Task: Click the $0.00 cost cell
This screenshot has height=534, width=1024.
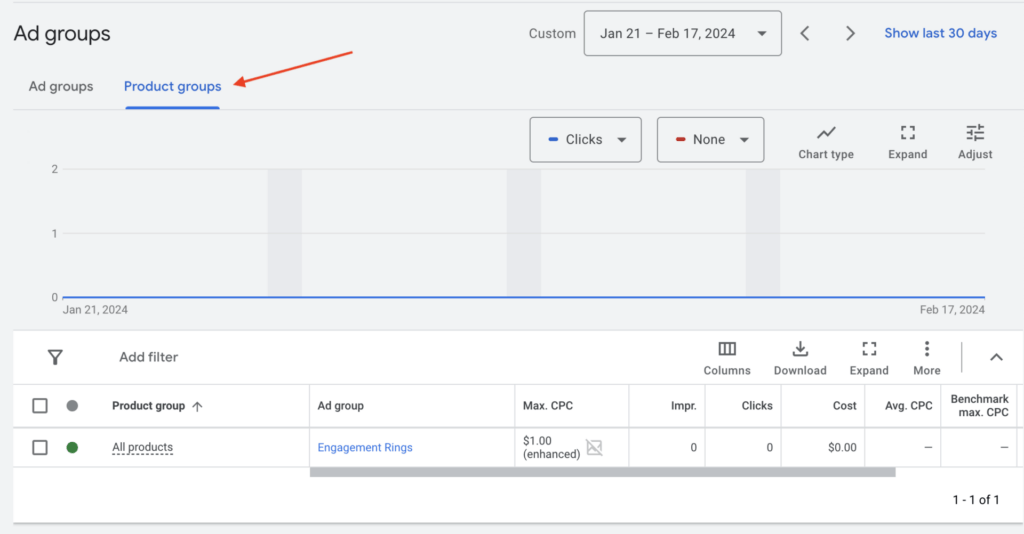Action: click(842, 447)
